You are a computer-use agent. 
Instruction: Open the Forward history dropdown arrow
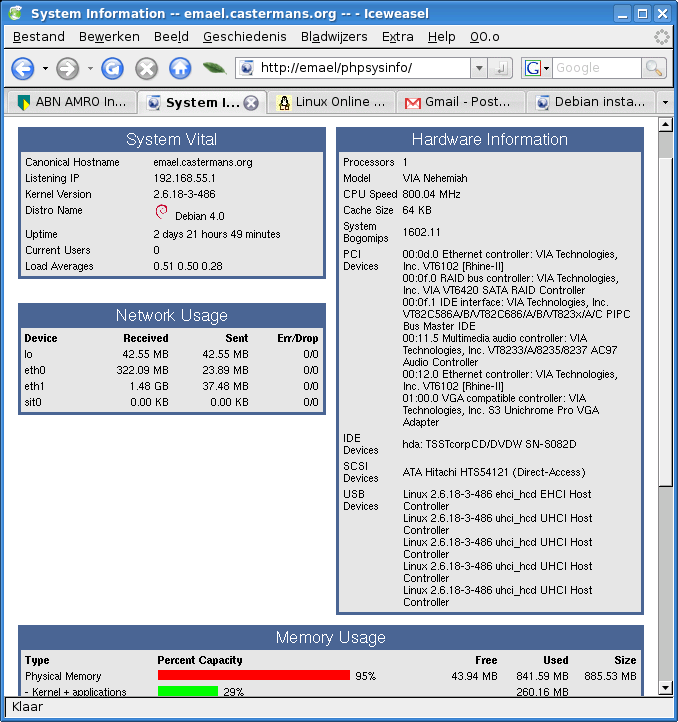(90, 69)
